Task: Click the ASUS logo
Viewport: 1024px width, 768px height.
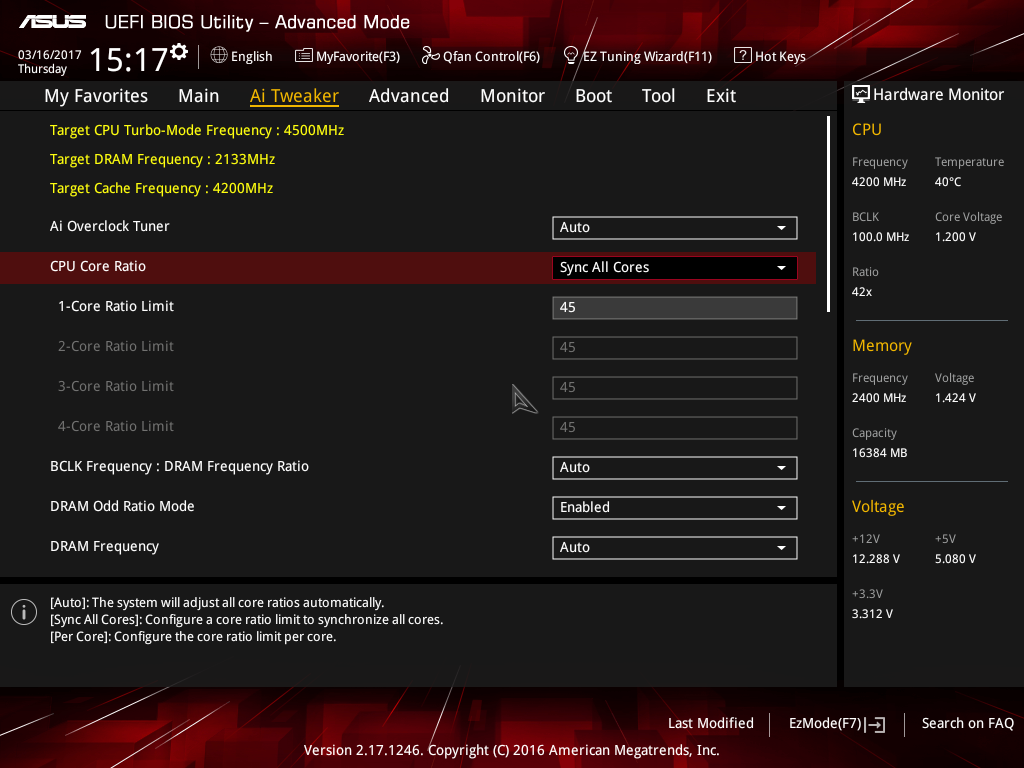Action: (52, 22)
